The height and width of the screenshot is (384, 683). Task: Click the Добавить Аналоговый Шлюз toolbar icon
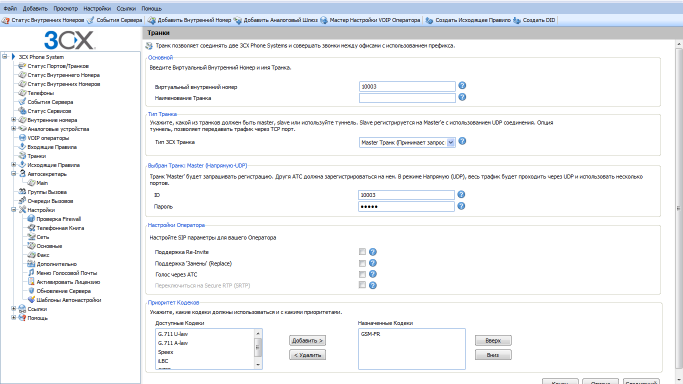238,20
